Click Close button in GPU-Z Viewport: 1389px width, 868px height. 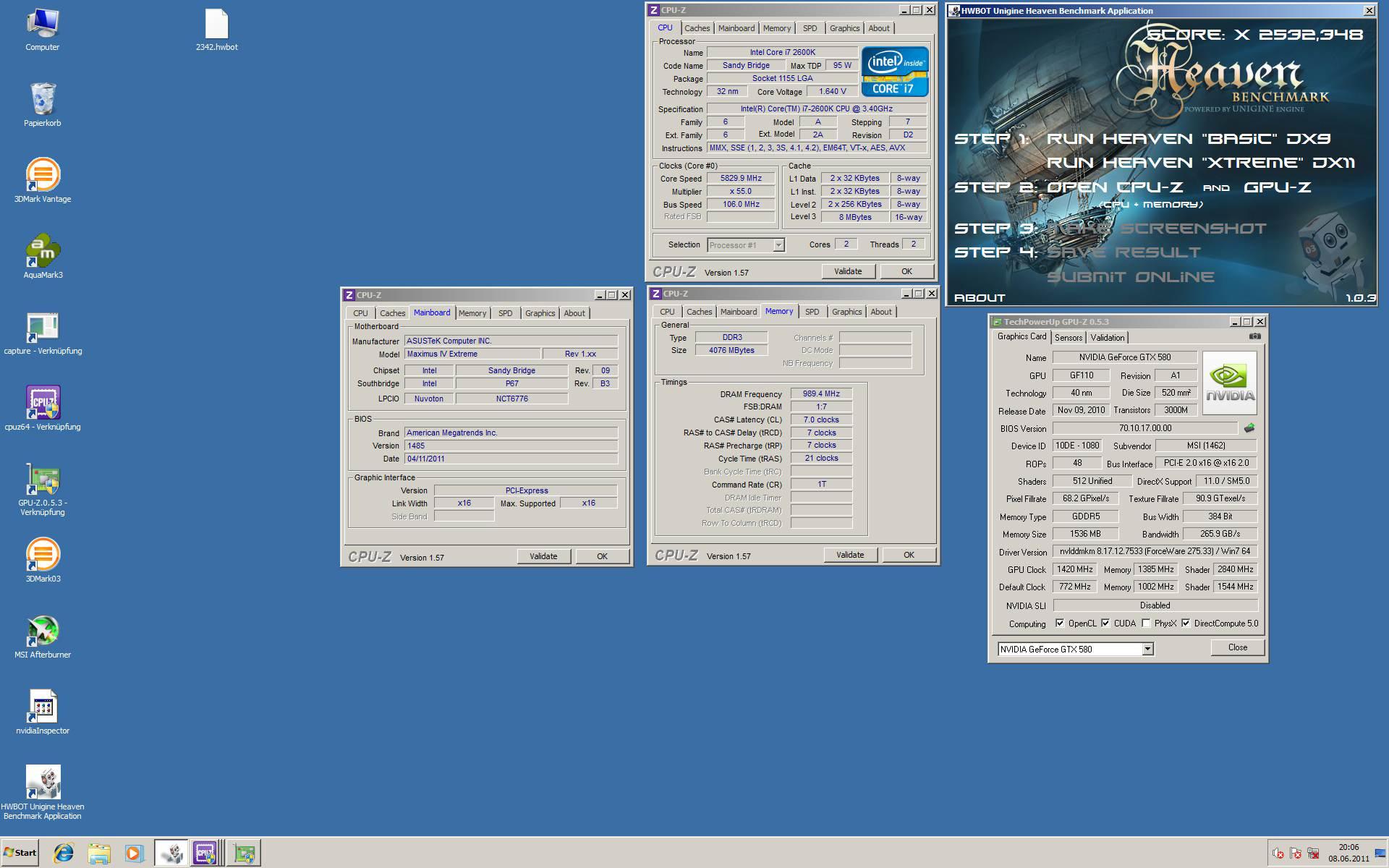[x=1238, y=647]
